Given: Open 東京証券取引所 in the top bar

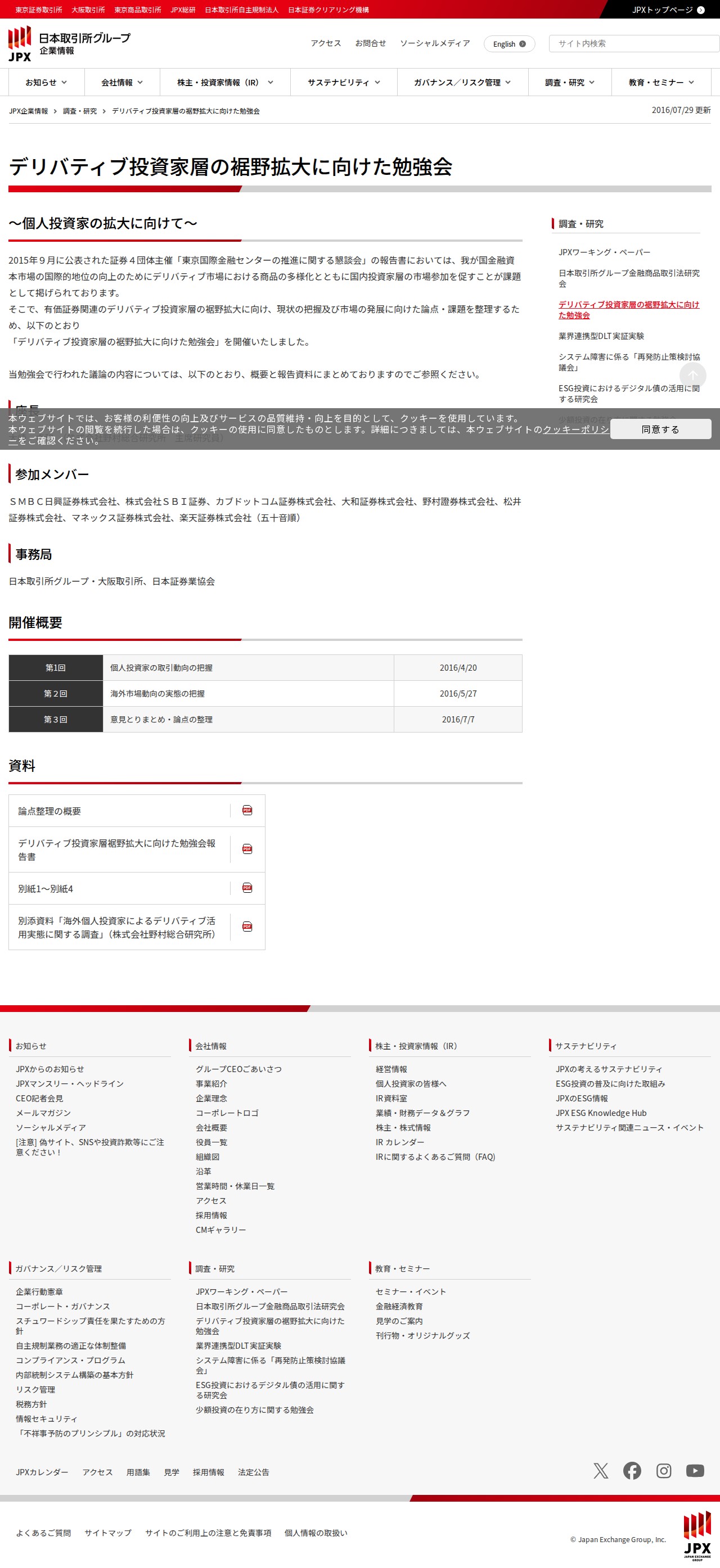Looking at the screenshot, I should (38, 10).
